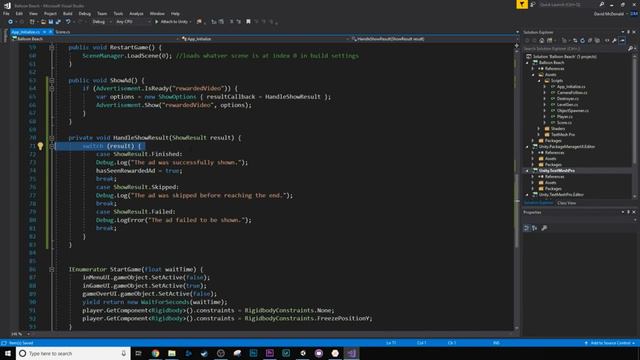Click the Open File toolbar icon

tap(43, 22)
